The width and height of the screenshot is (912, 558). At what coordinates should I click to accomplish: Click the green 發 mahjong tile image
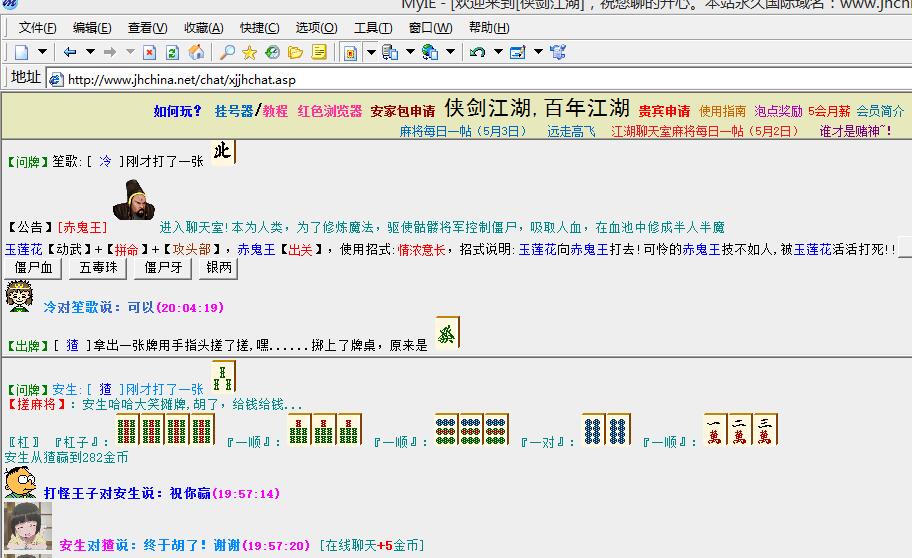[447, 332]
